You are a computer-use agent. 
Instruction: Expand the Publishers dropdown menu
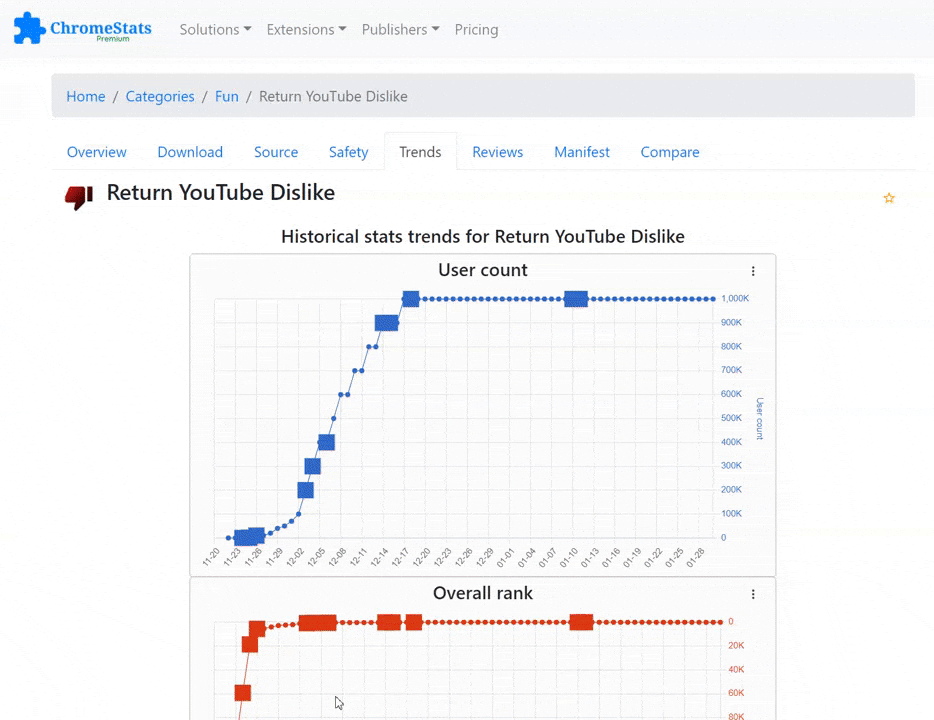pyautogui.click(x=400, y=29)
